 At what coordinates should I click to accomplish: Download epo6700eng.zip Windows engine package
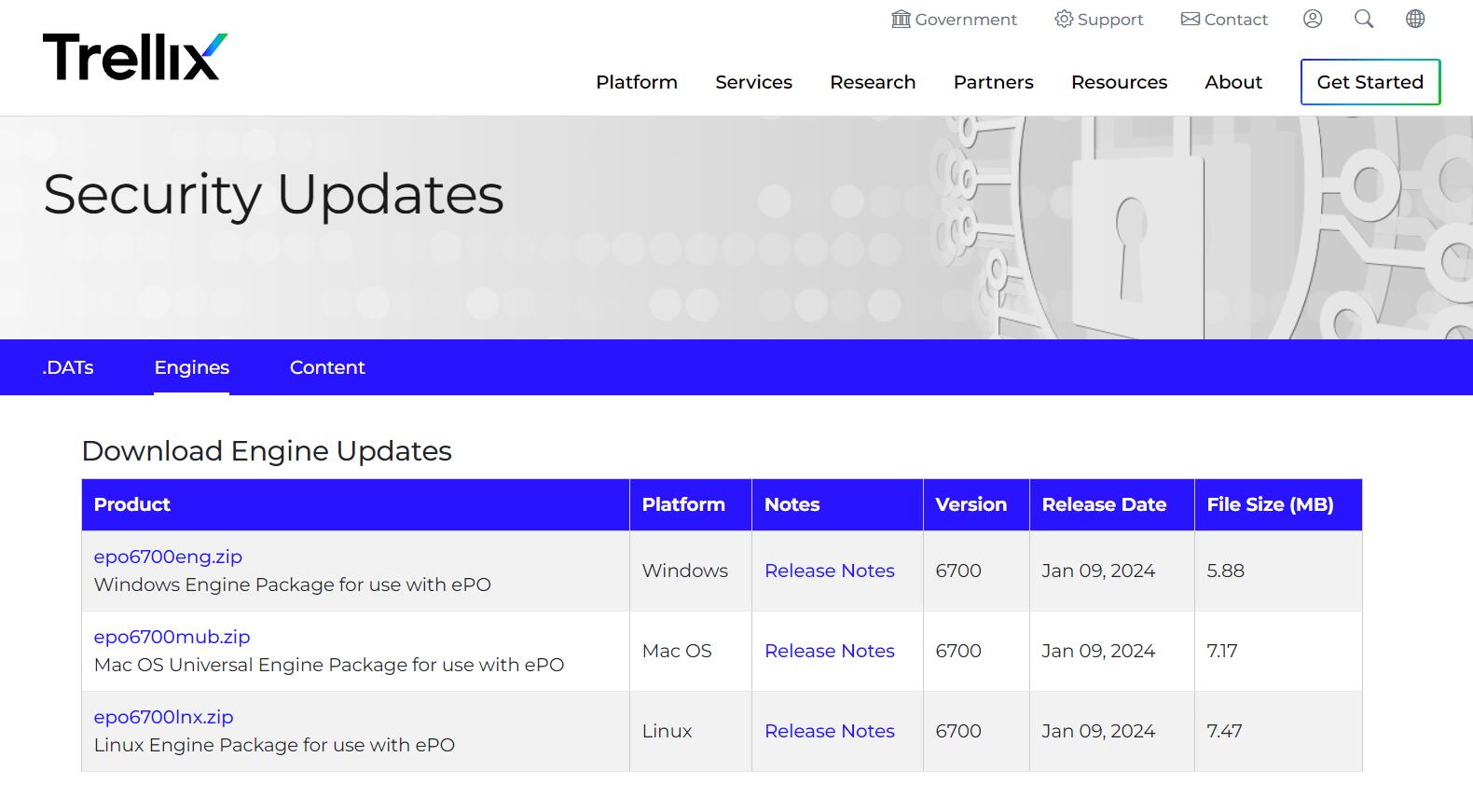[x=168, y=557]
